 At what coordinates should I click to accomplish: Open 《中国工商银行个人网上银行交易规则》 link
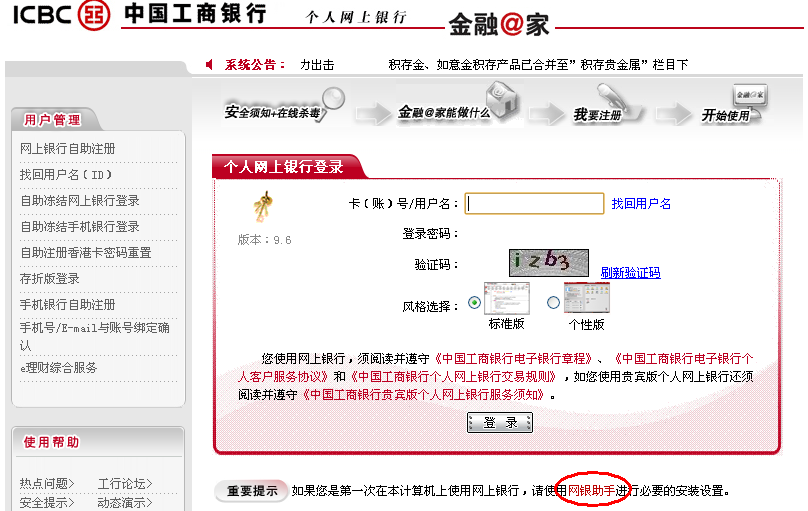(x=453, y=377)
